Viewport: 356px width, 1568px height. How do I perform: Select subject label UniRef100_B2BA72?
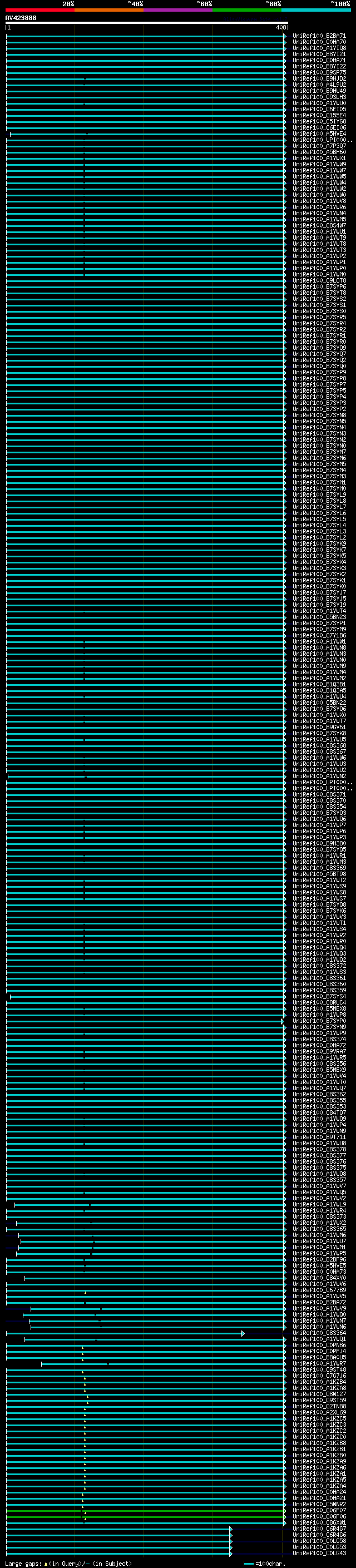(319, 1303)
